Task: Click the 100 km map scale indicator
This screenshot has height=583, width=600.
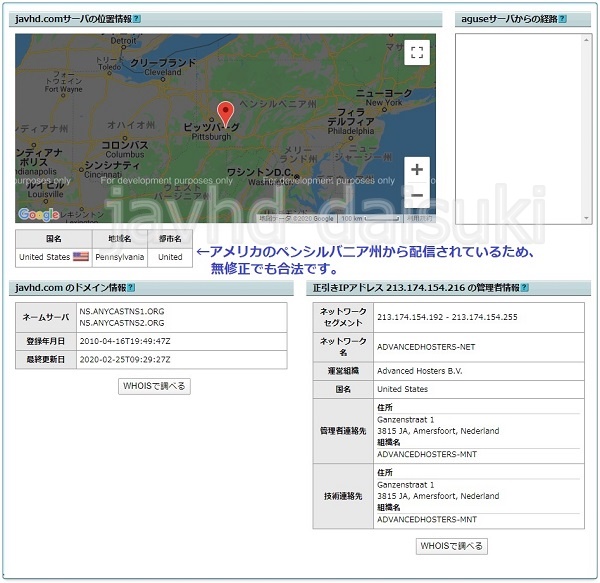Action: [x=371, y=218]
